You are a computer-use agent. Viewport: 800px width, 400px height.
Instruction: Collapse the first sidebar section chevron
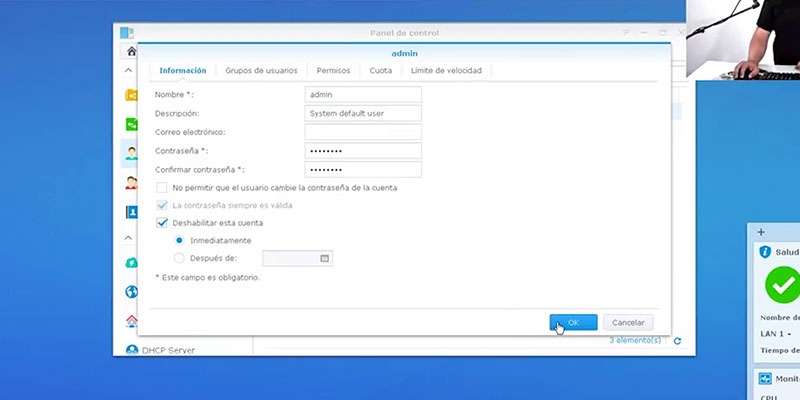[x=129, y=70]
